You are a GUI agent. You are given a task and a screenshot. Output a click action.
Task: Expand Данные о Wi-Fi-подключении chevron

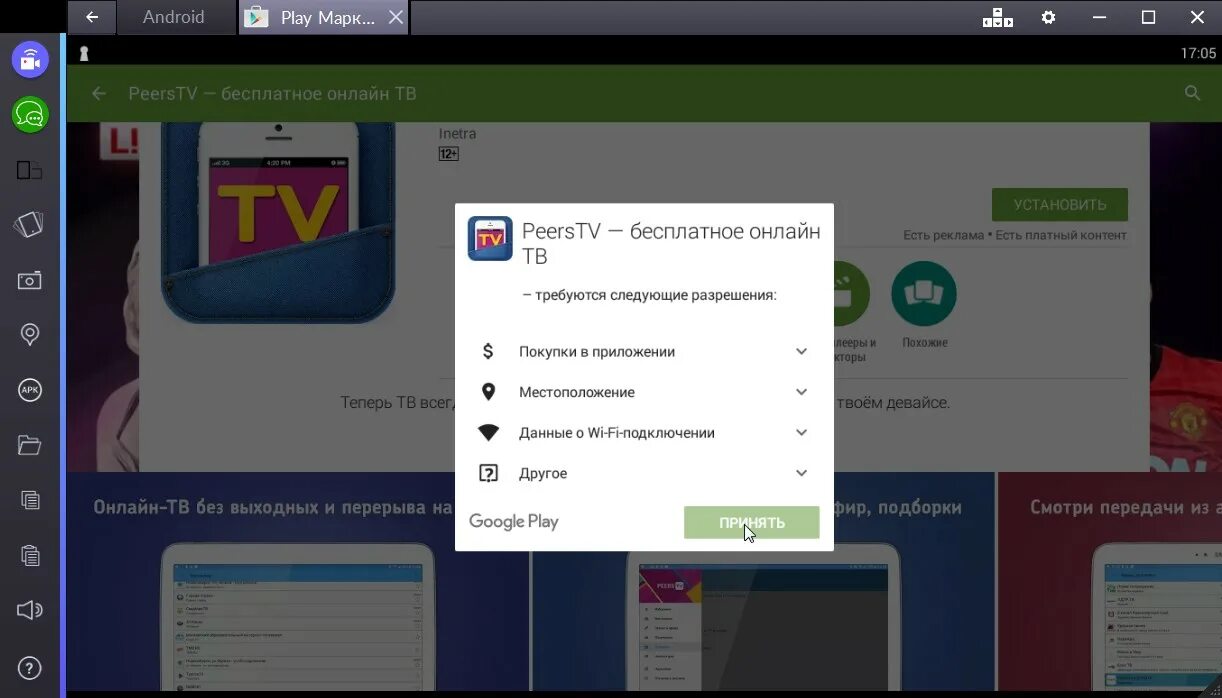point(801,432)
